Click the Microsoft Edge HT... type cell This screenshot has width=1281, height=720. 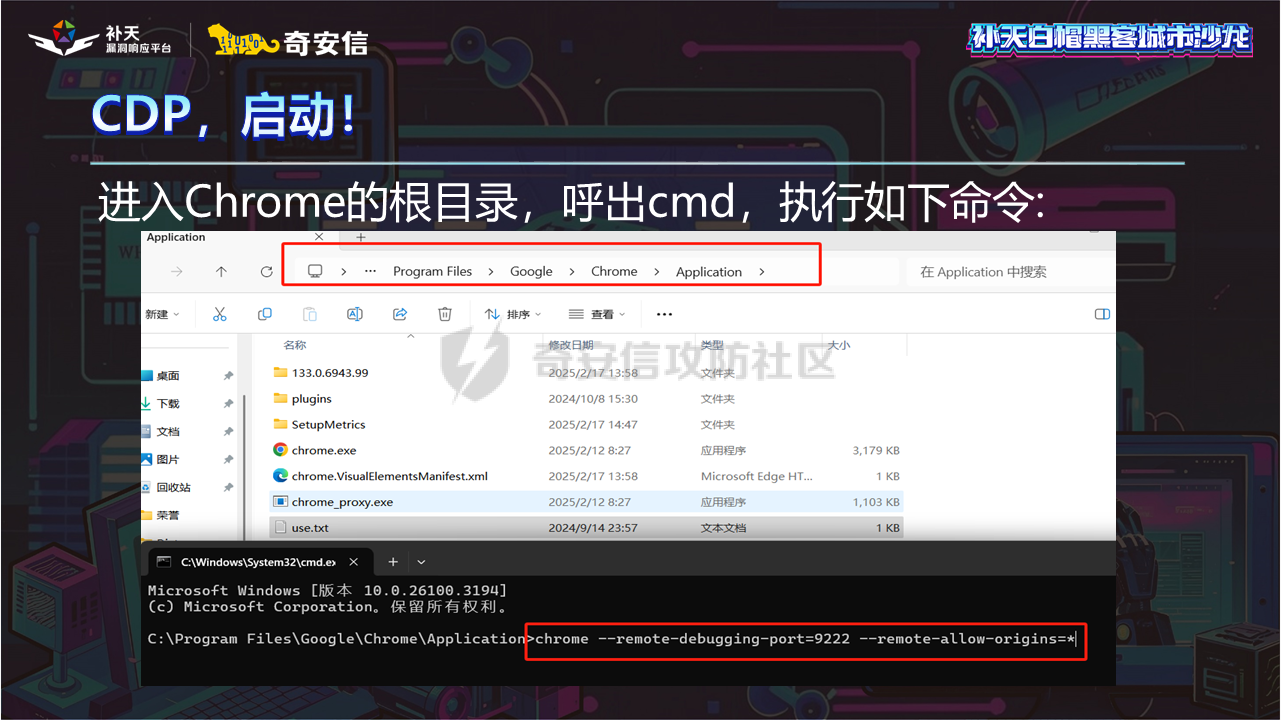tap(757, 476)
